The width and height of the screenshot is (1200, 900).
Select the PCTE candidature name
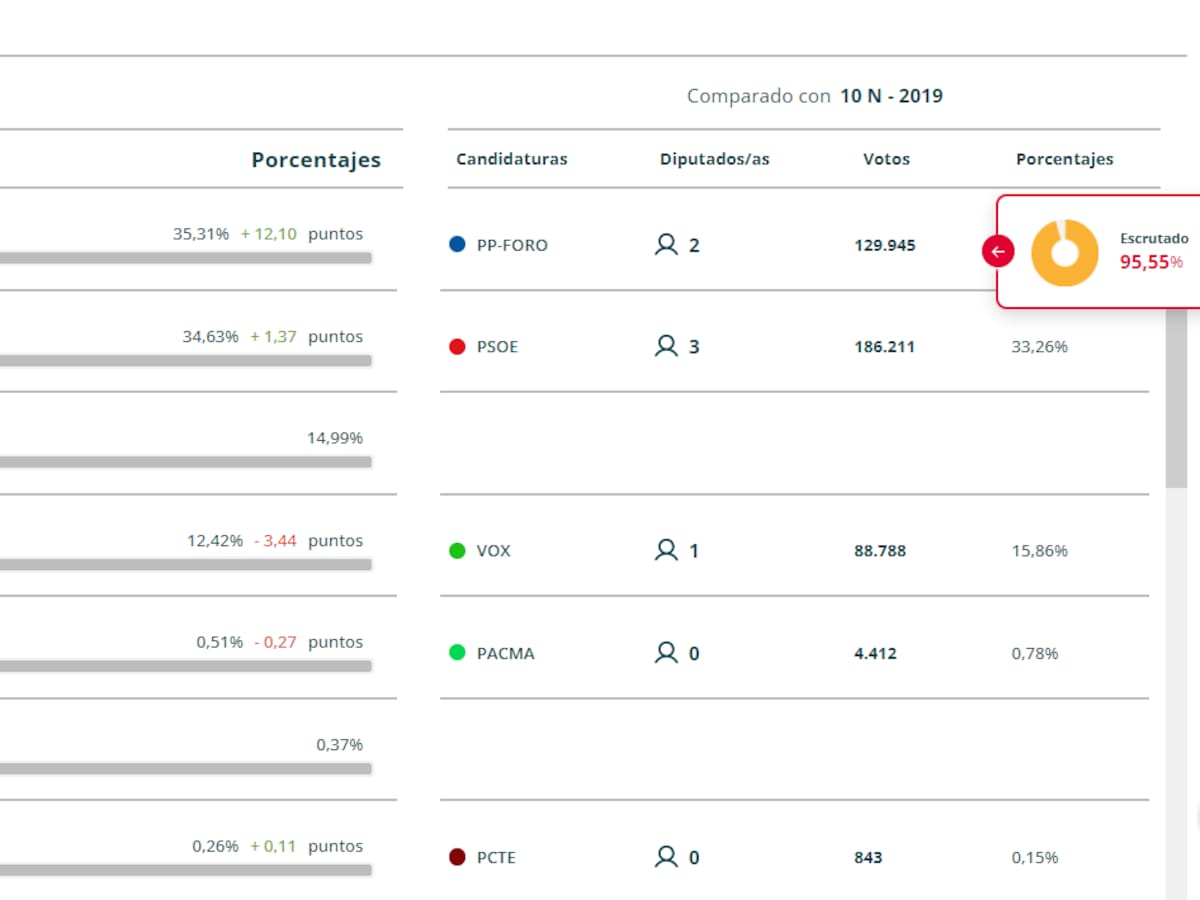coord(497,858)
